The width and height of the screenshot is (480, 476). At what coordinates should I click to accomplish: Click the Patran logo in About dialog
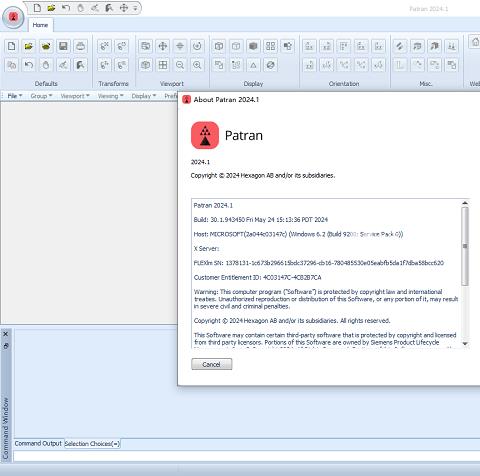(x=205, y=135)
